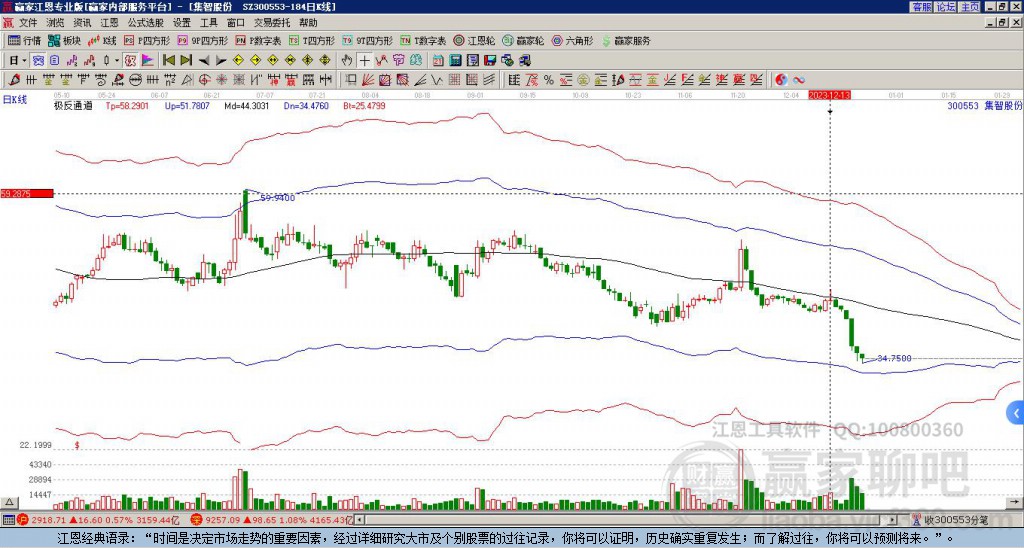The height and width of the screenshot is (548, 1024).
Task: Click the 客服 customer service button
Action: point(921,7)
